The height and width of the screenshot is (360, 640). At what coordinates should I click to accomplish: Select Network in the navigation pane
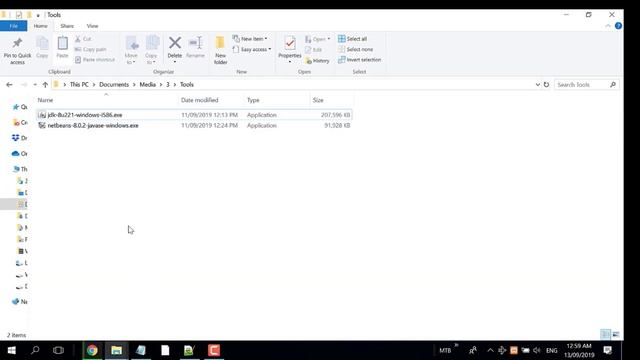point(20,302)
